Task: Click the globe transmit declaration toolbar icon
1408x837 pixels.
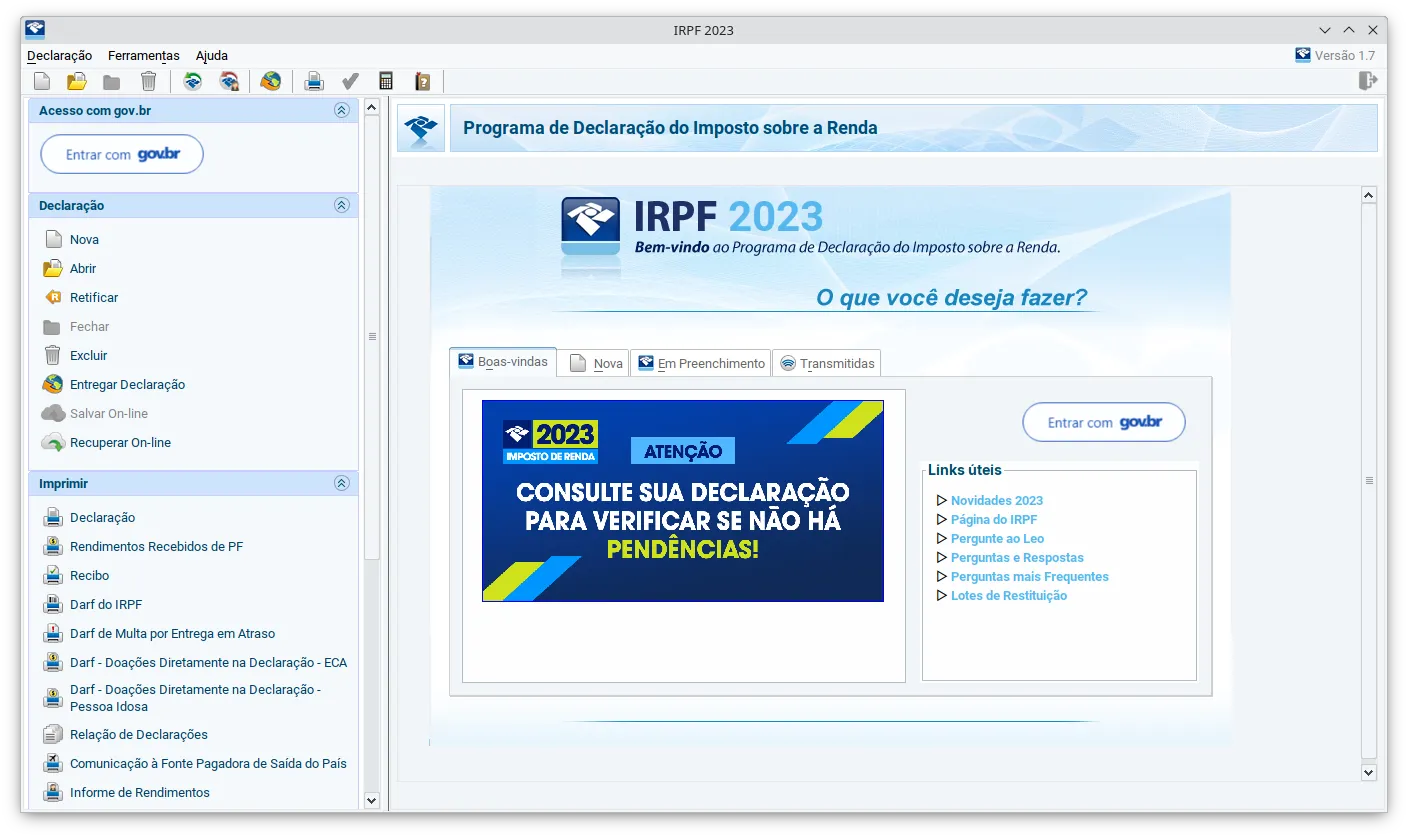Action: (x=270, y=82)
